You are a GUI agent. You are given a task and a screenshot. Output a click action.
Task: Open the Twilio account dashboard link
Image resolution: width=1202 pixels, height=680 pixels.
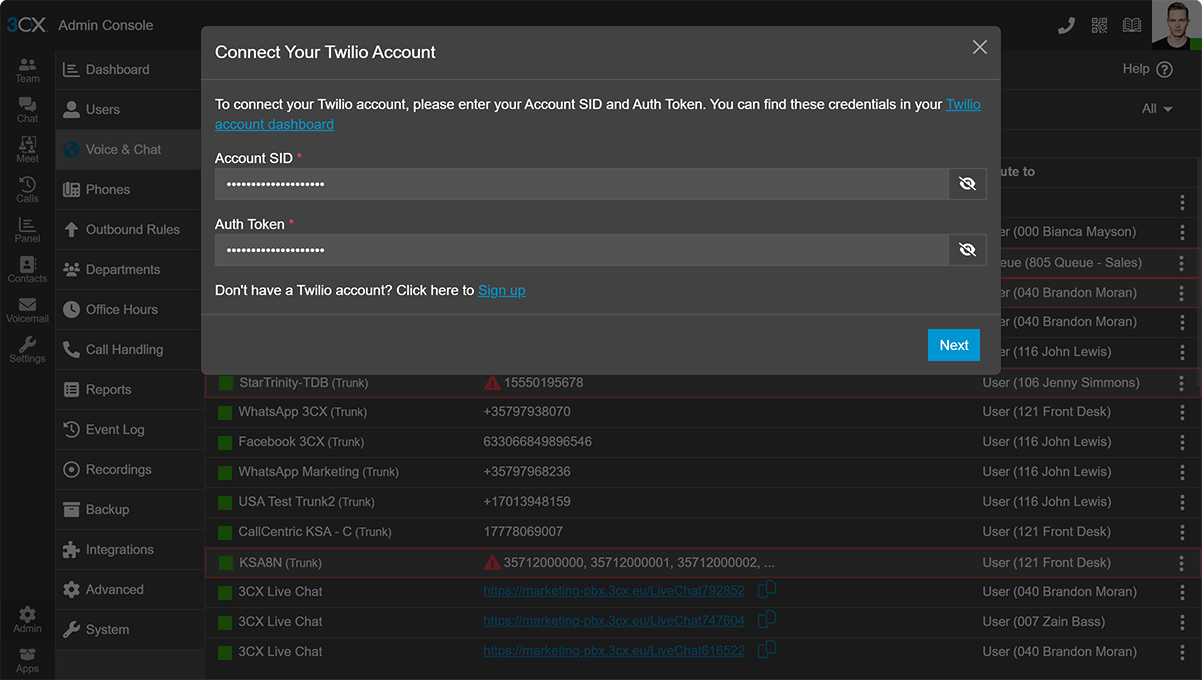coord(274,124)
